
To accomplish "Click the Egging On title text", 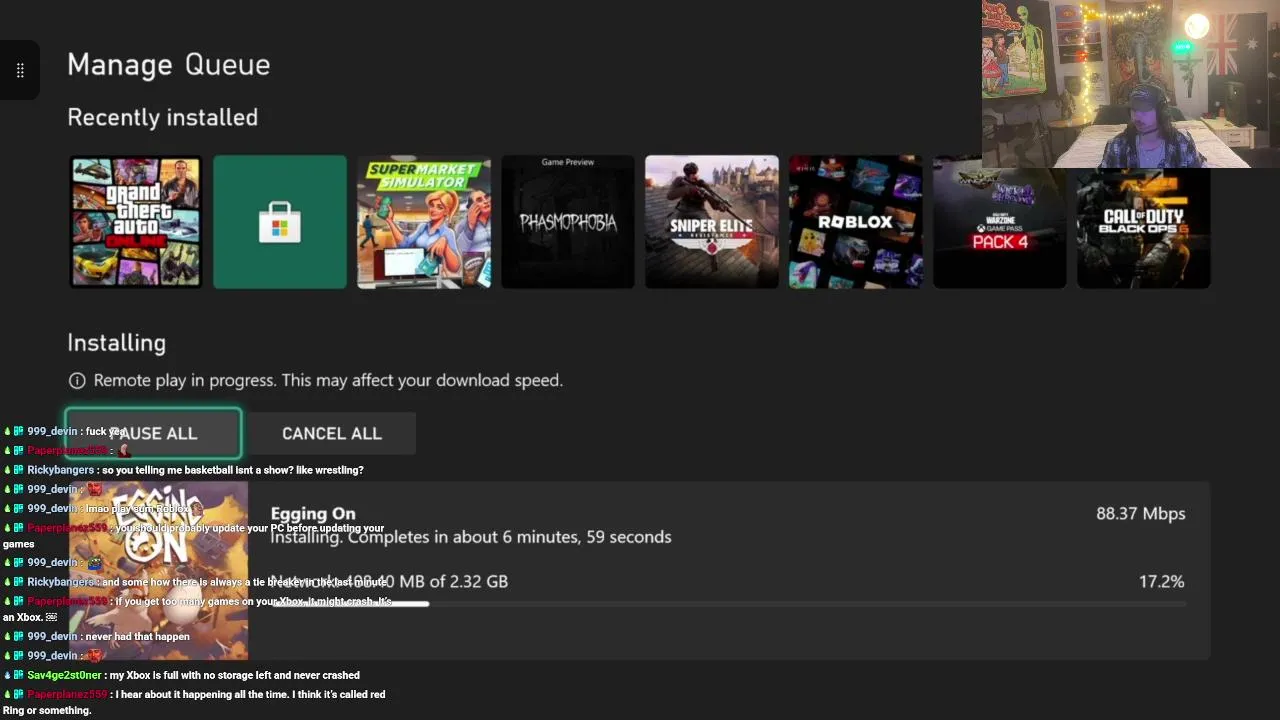I will pyautogui.click(x=313, y=513).
